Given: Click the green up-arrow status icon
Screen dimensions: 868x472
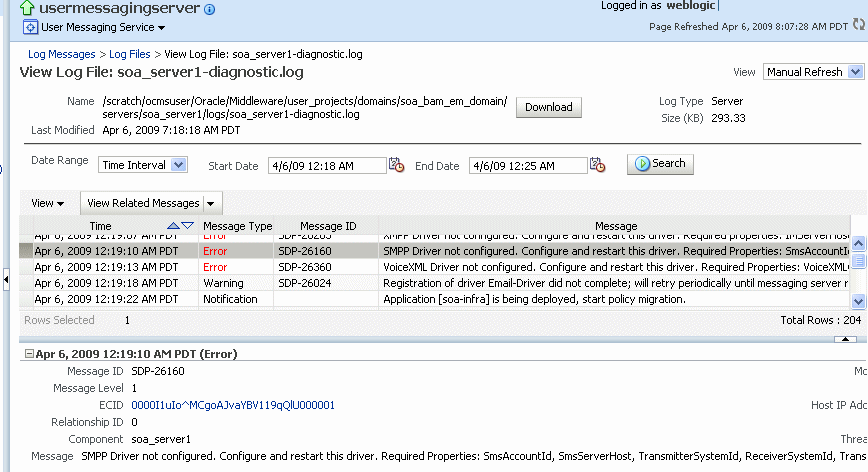Looking at the screenshot, I should click(27, 8).
